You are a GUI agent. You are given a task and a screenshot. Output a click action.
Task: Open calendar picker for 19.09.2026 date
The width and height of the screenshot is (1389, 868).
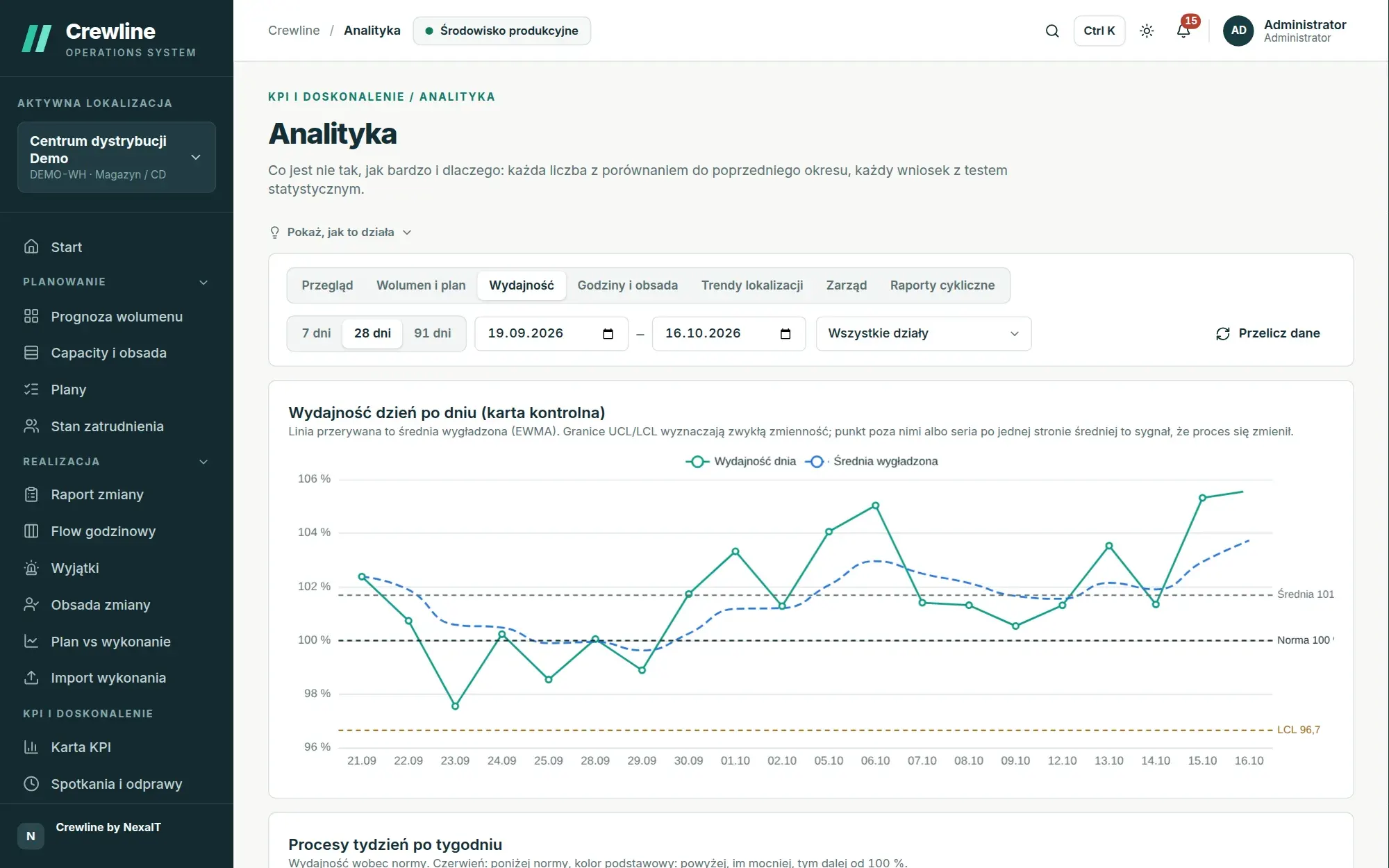(x=608, y=334)
